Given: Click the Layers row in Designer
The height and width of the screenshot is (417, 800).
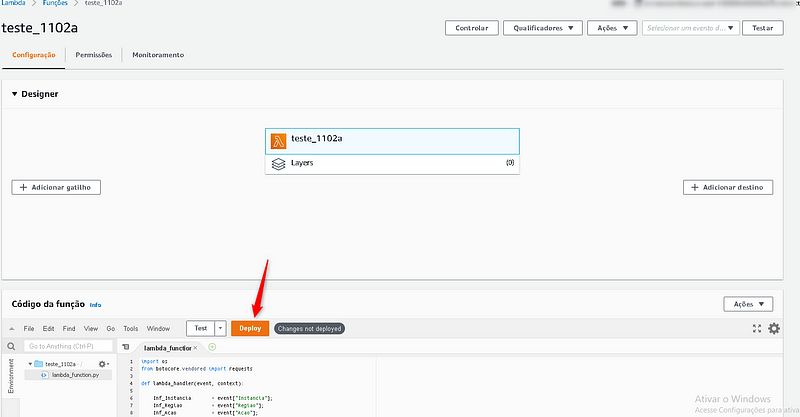Looking at the screenshot, I should [392, 164].
